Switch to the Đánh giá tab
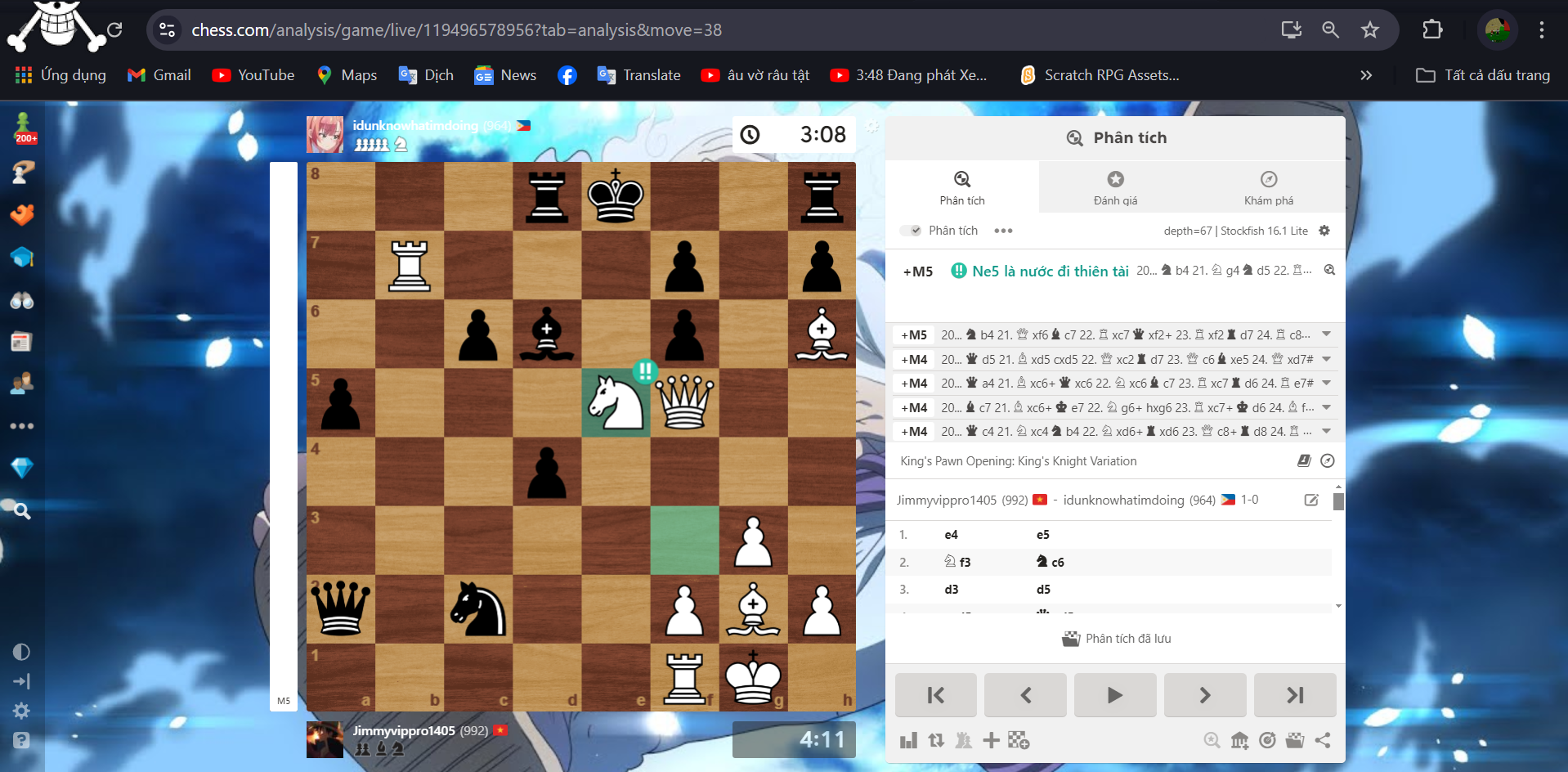Image resolution: width=1568 pixels, height=772 pixels. pos(1115,187)
